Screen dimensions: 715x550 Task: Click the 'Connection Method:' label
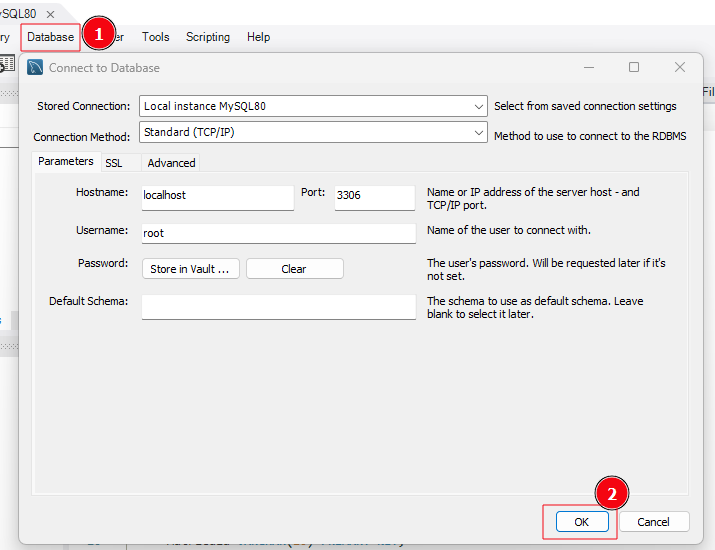82,137
